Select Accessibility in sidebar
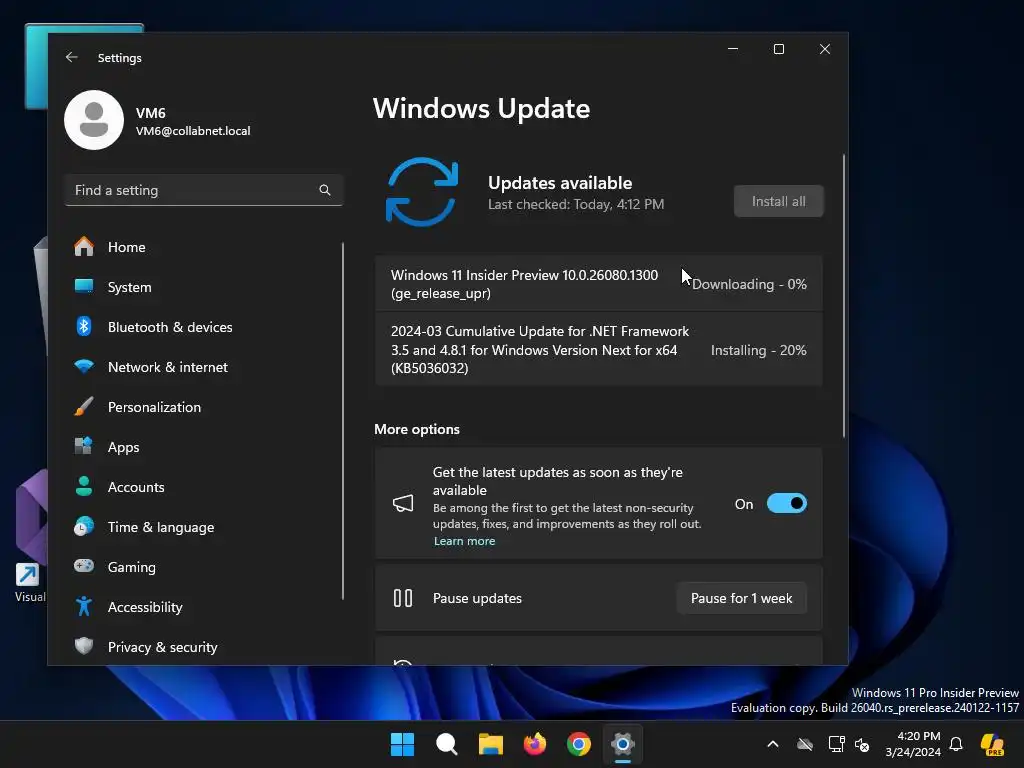Viewport: 1024px width, 768px height. 204,607
